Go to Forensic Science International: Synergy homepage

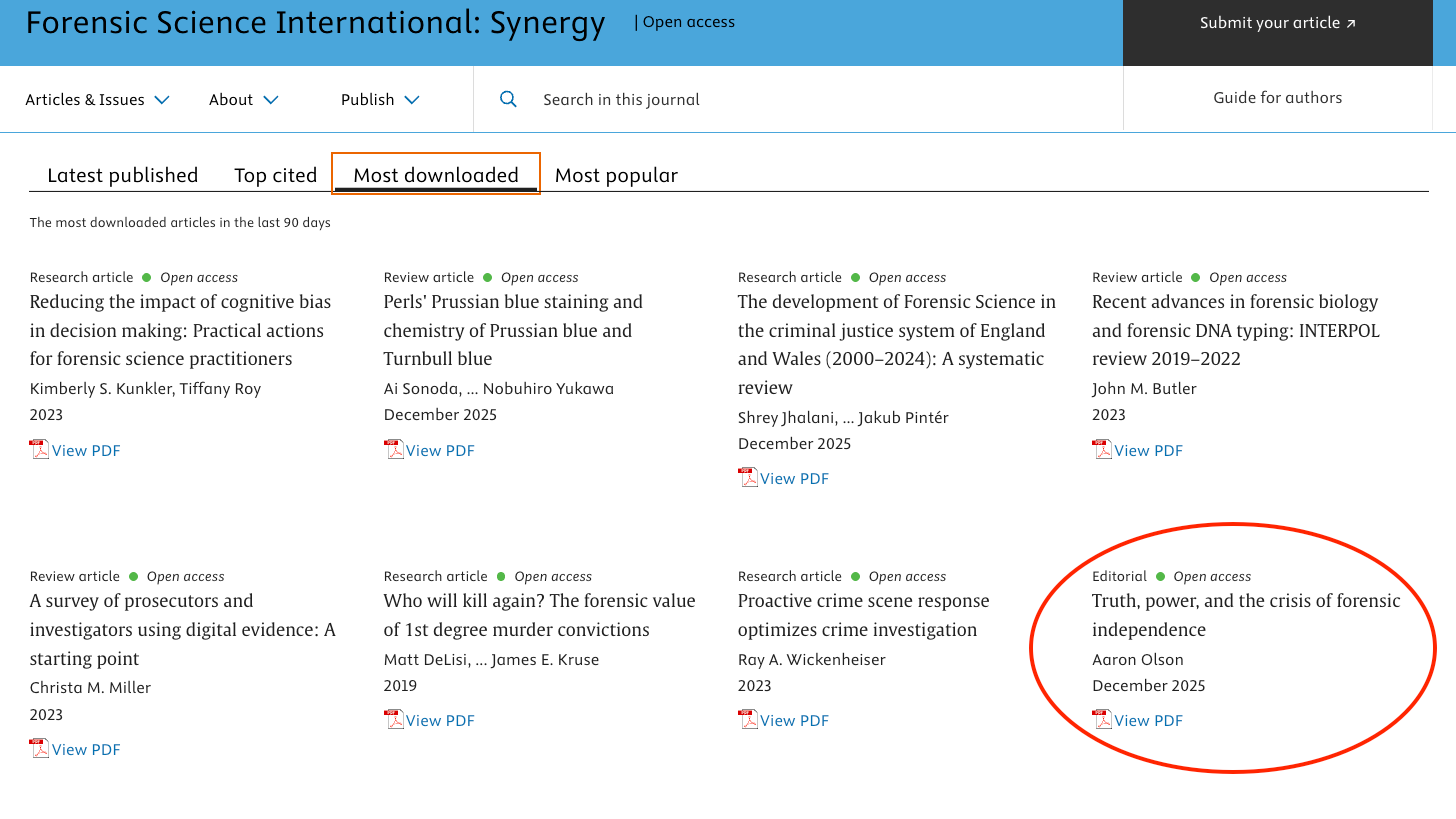point(316,23)
